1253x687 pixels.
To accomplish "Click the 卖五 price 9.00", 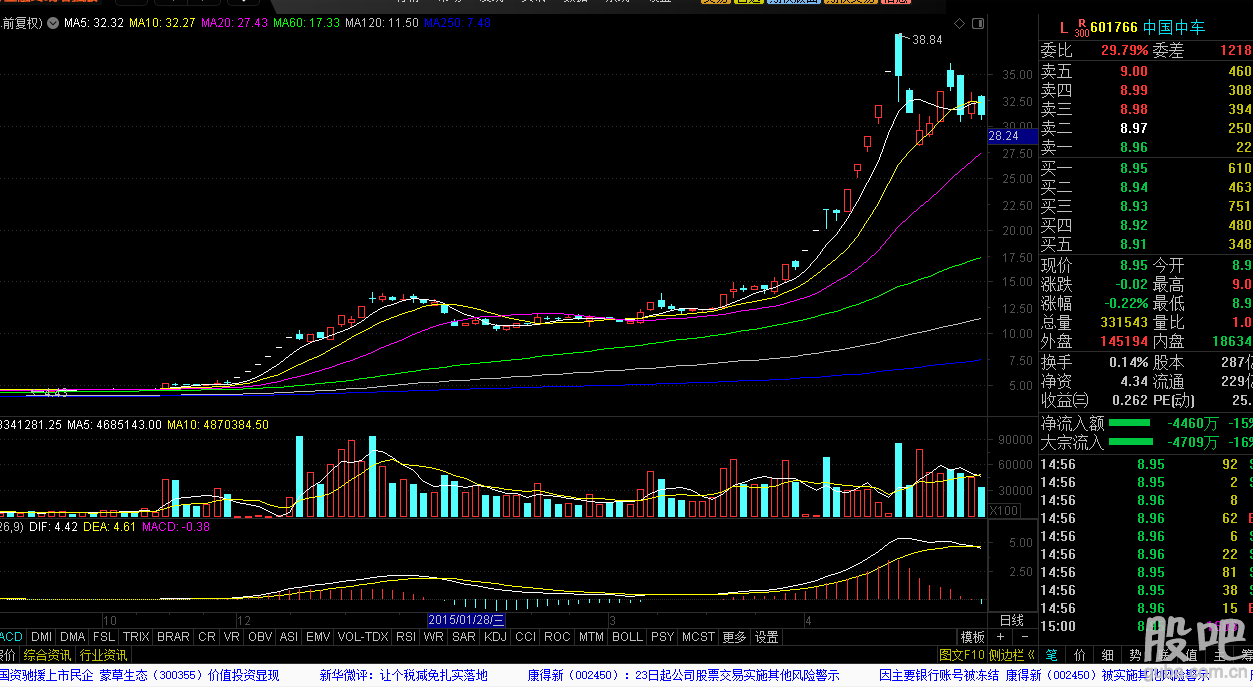I will 1134,71.
